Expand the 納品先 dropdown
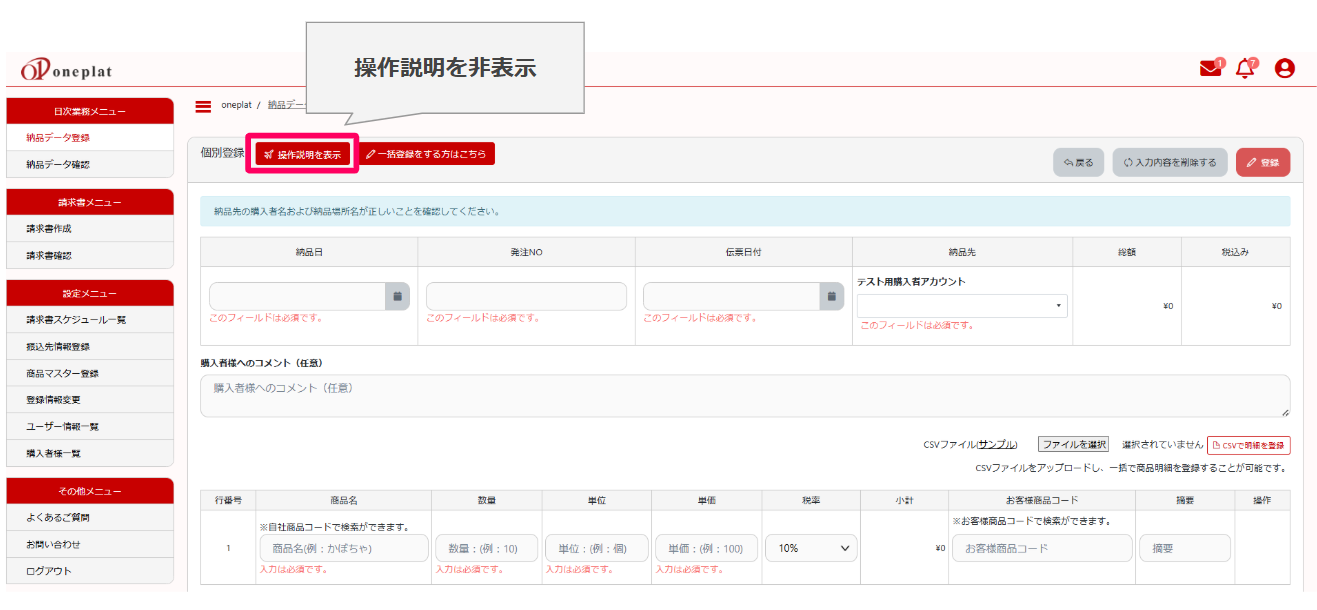Viewport: 1317px width, 610px height. pos(962,306)
